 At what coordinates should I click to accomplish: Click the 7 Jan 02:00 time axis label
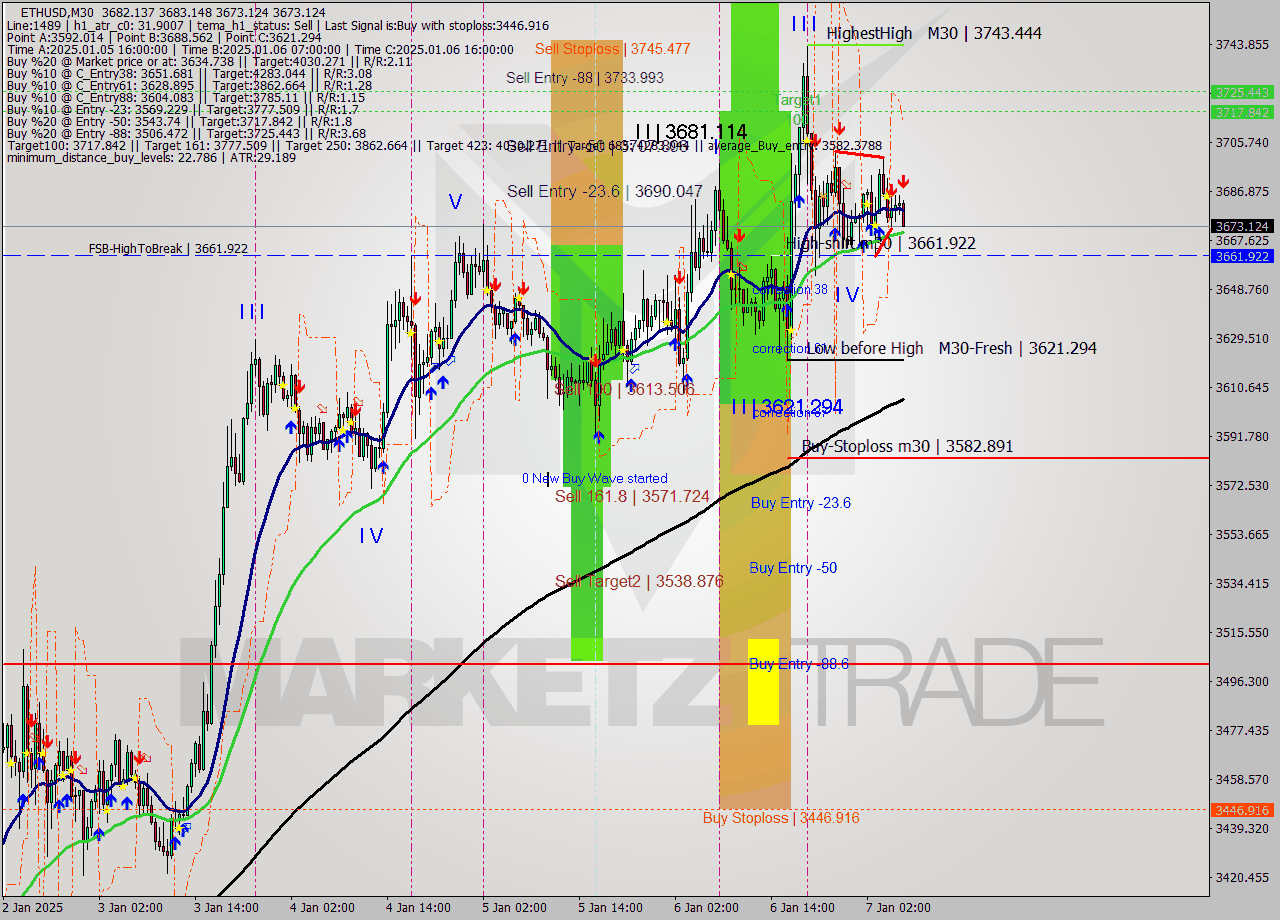pyautogui.click(x=898, y=908)
